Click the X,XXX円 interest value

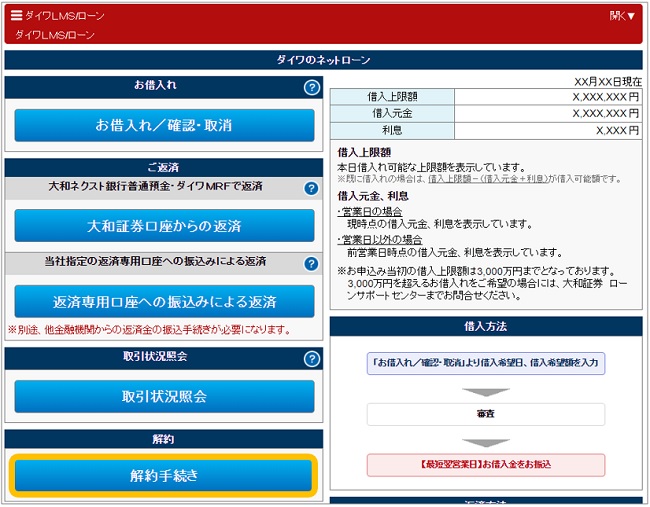617,131
